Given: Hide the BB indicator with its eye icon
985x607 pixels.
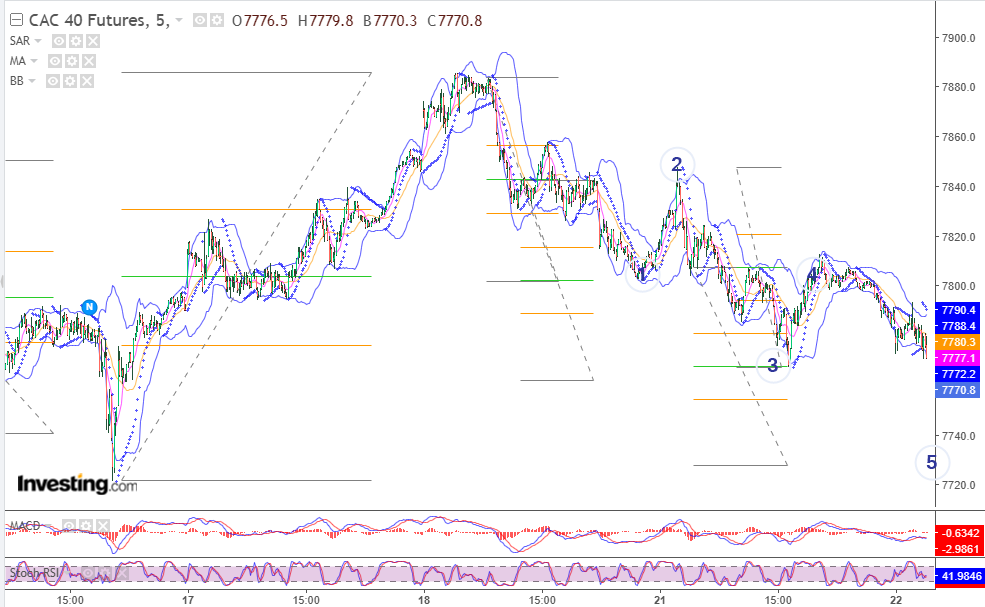Looking at the screenshot, I should 53,81.
